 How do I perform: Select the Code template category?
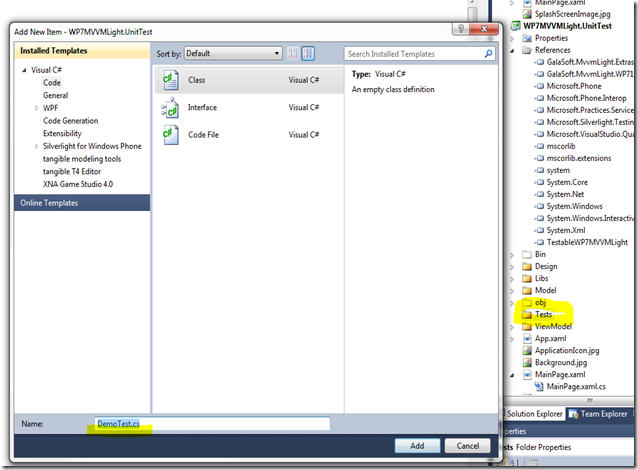(52, 83)
